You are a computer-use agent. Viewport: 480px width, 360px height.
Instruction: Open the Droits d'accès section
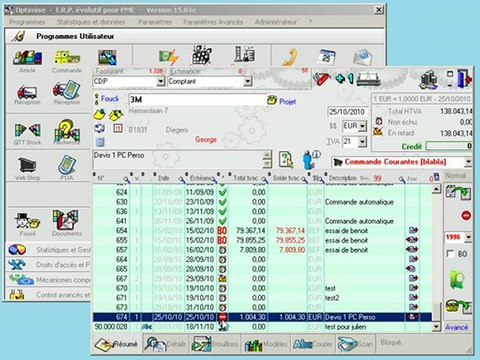pyautogui.click(x=49, y=265)
